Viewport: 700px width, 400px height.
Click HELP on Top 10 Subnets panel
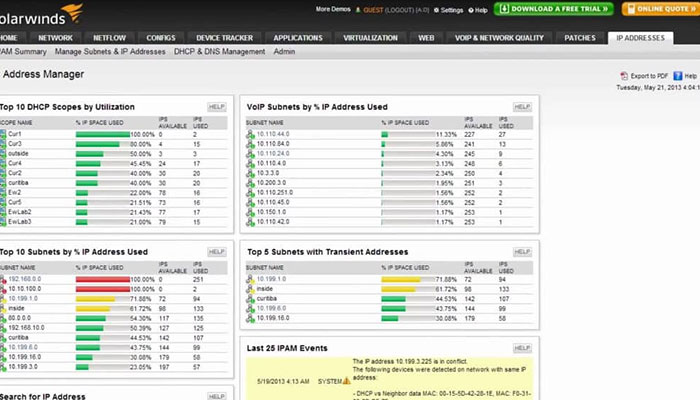click(x=217, y=252)
